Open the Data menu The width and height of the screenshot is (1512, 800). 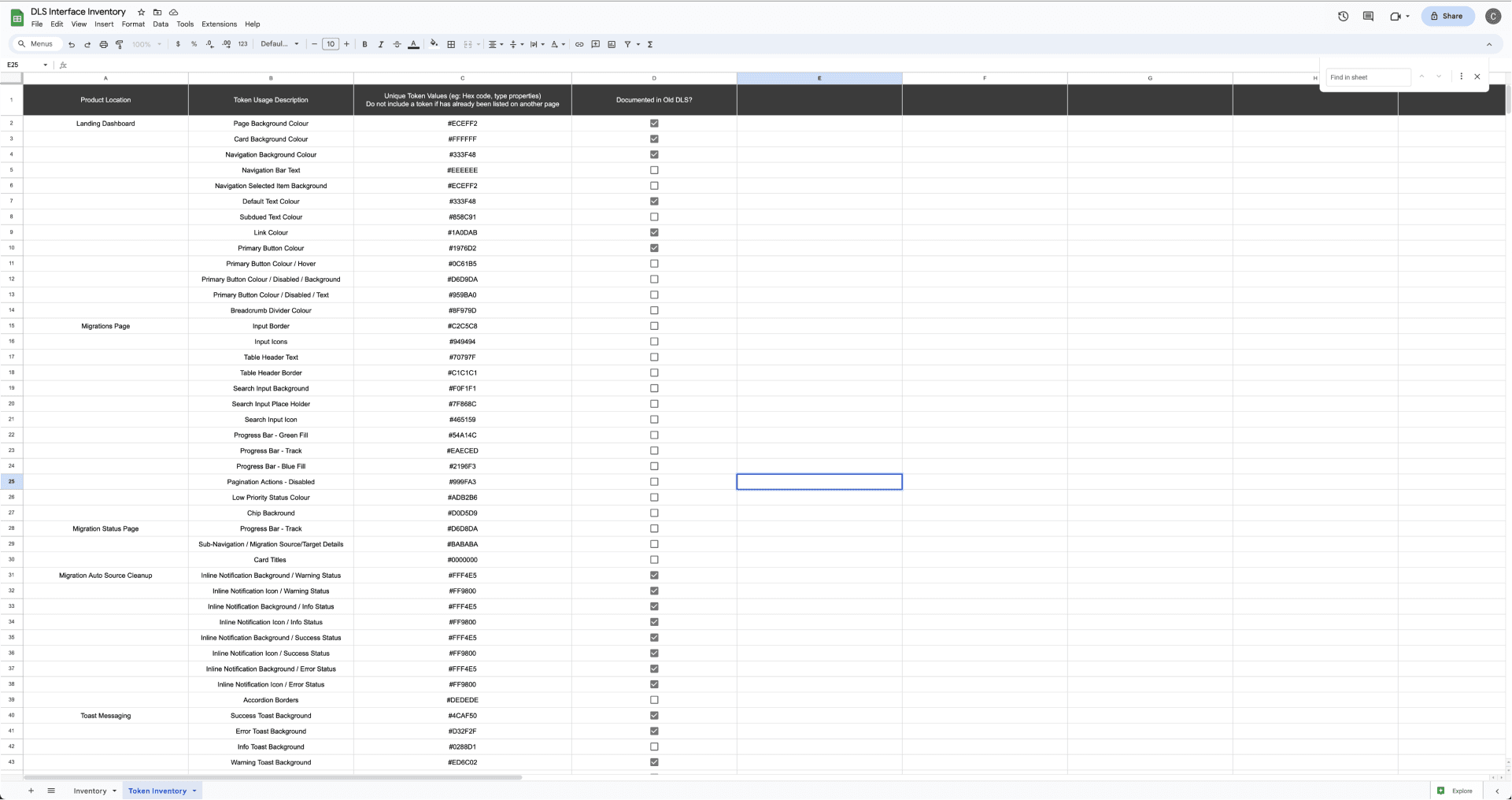tap(161, 24)
